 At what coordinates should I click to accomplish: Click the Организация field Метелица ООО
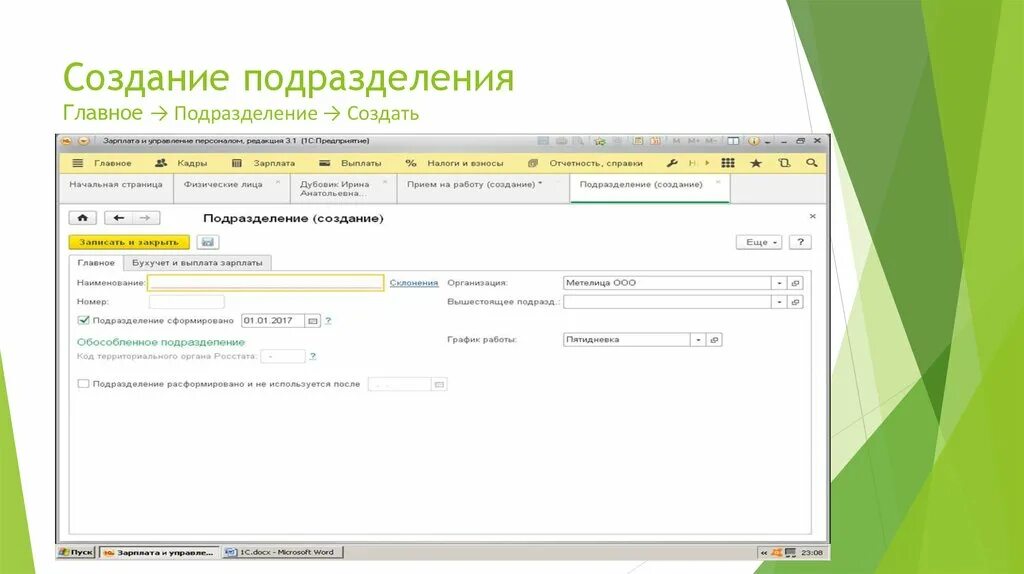[667, 283]
